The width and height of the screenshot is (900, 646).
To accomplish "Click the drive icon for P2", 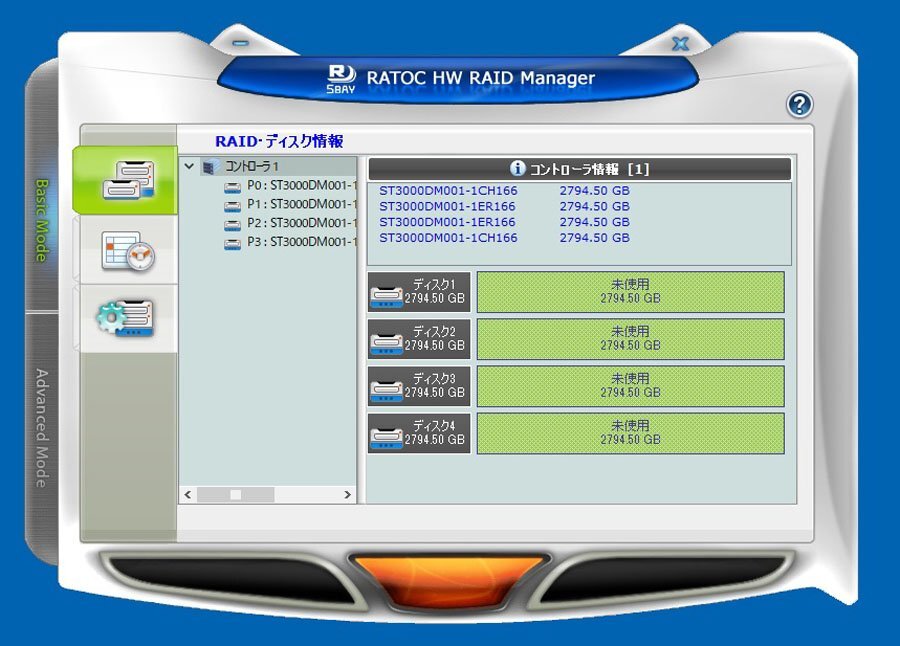I will pyautogui.click(x=232, y=225).
